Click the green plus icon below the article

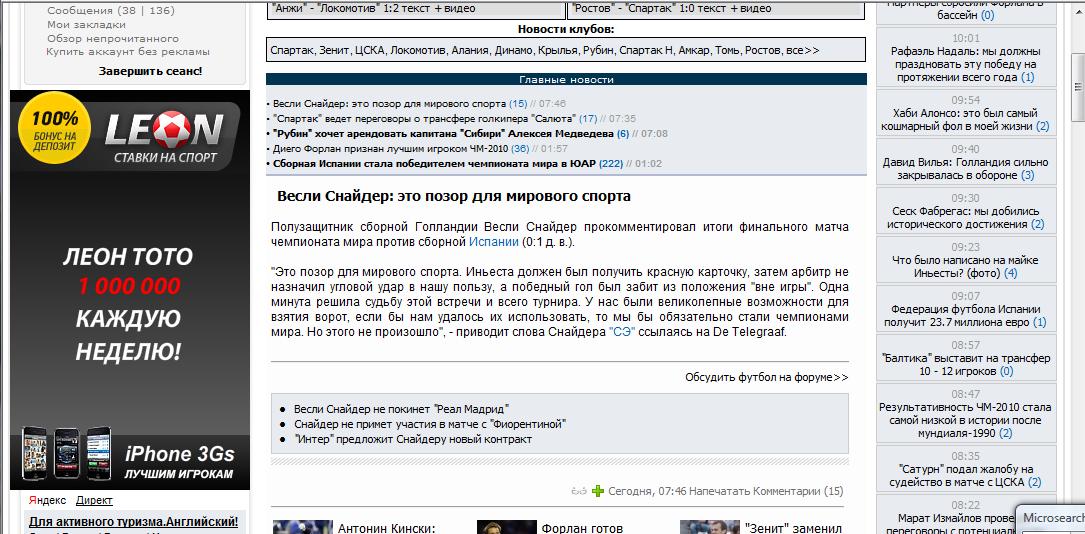point(598,491)
